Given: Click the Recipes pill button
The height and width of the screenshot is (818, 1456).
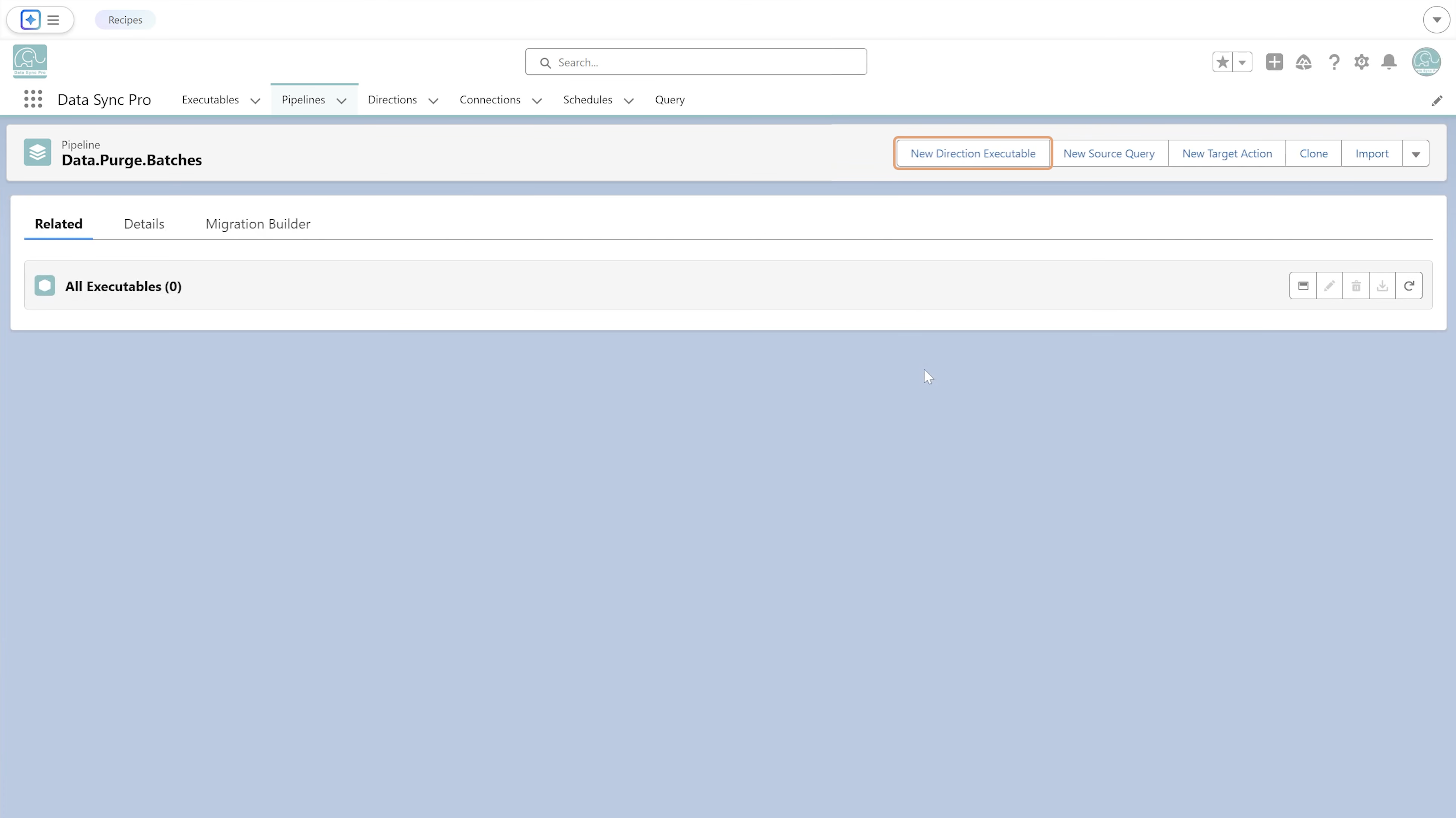Looking at the screenshot, I should click(126, 20).
